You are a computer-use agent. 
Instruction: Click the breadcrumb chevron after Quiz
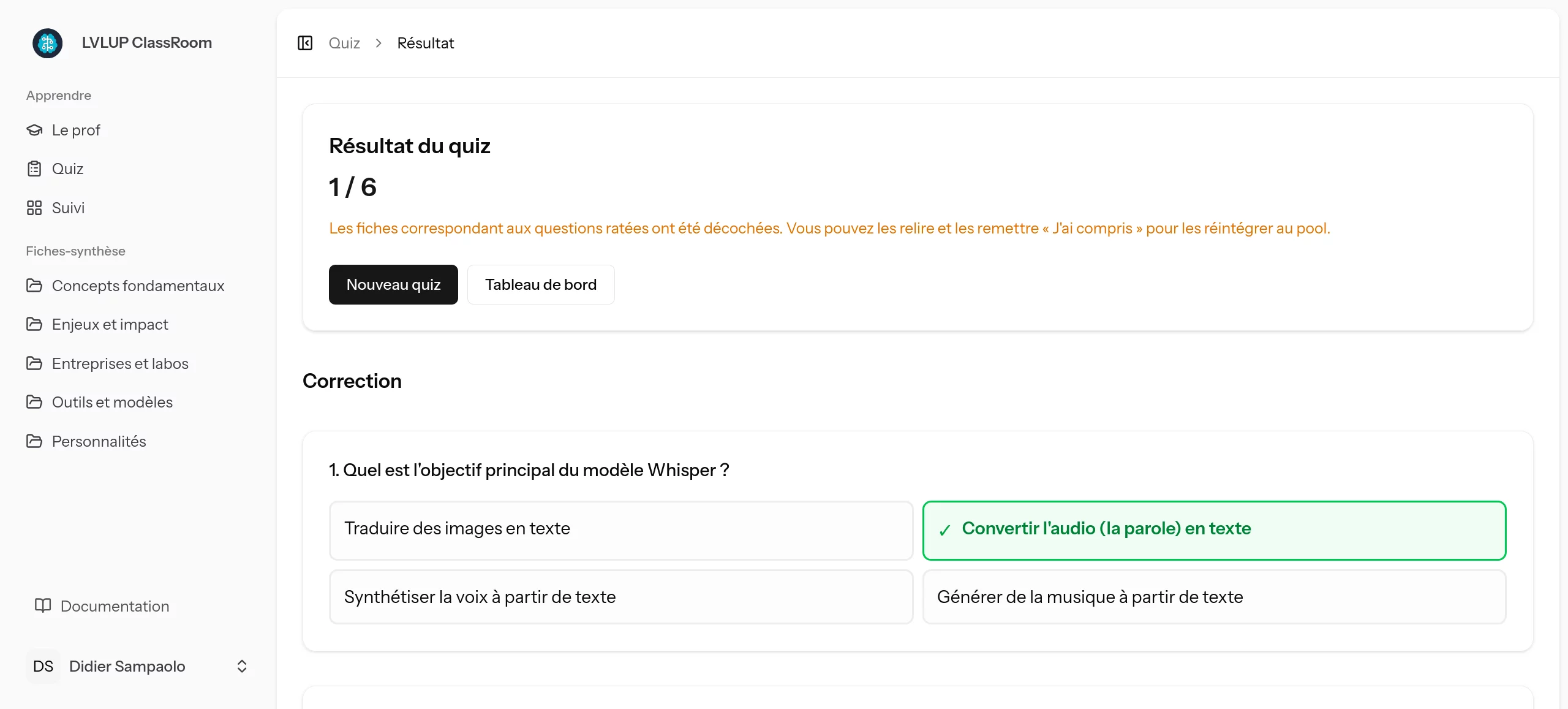coord(379,43)
